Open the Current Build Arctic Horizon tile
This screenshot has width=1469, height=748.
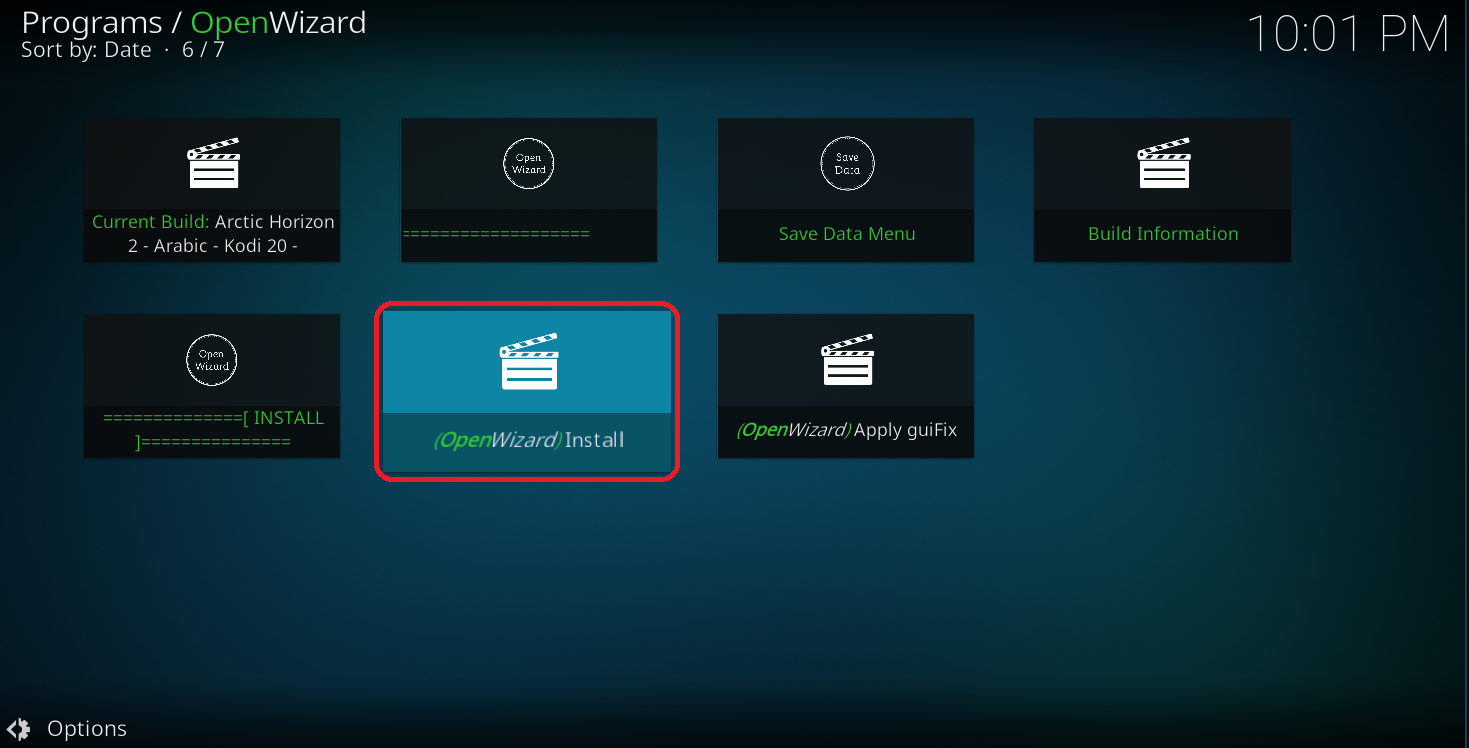coord(211,190)
